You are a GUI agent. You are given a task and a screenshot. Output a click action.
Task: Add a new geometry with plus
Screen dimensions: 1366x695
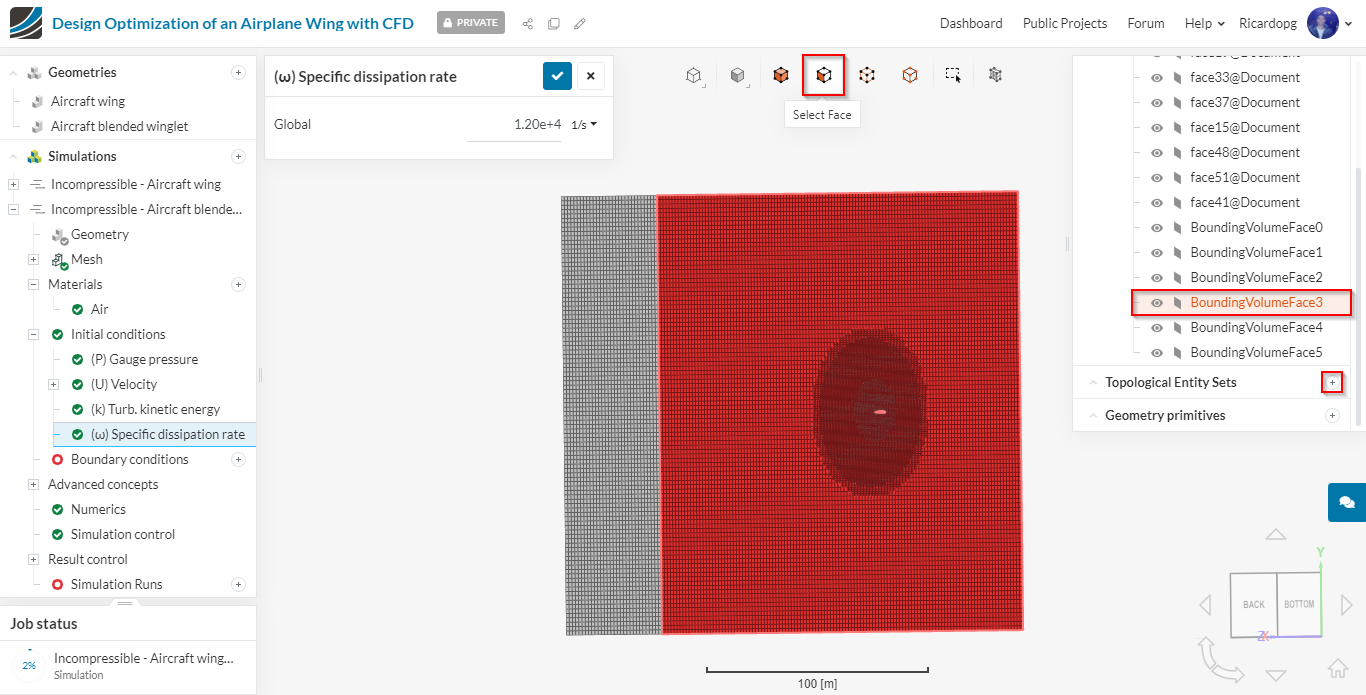(x=238, y=72)
